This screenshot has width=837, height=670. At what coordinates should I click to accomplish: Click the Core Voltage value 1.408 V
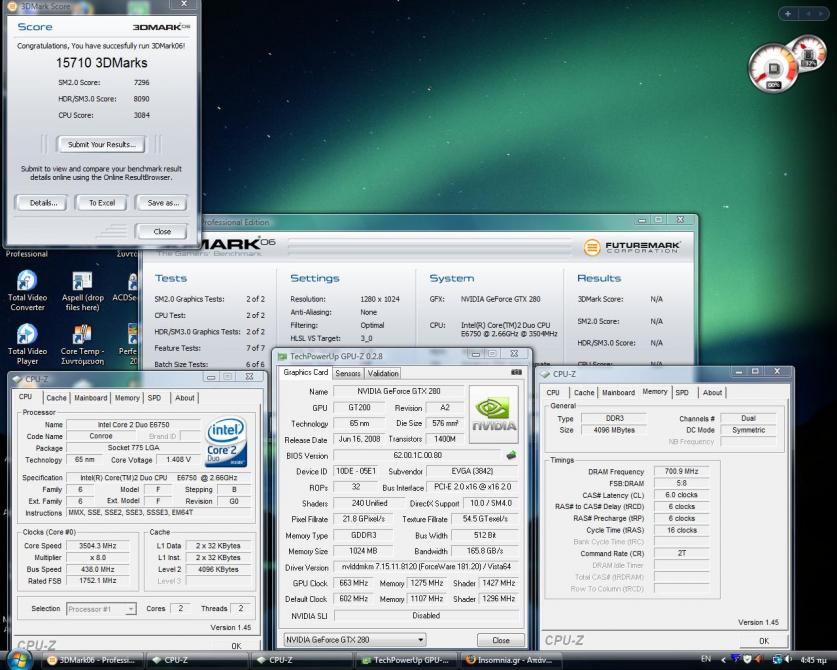178,459
